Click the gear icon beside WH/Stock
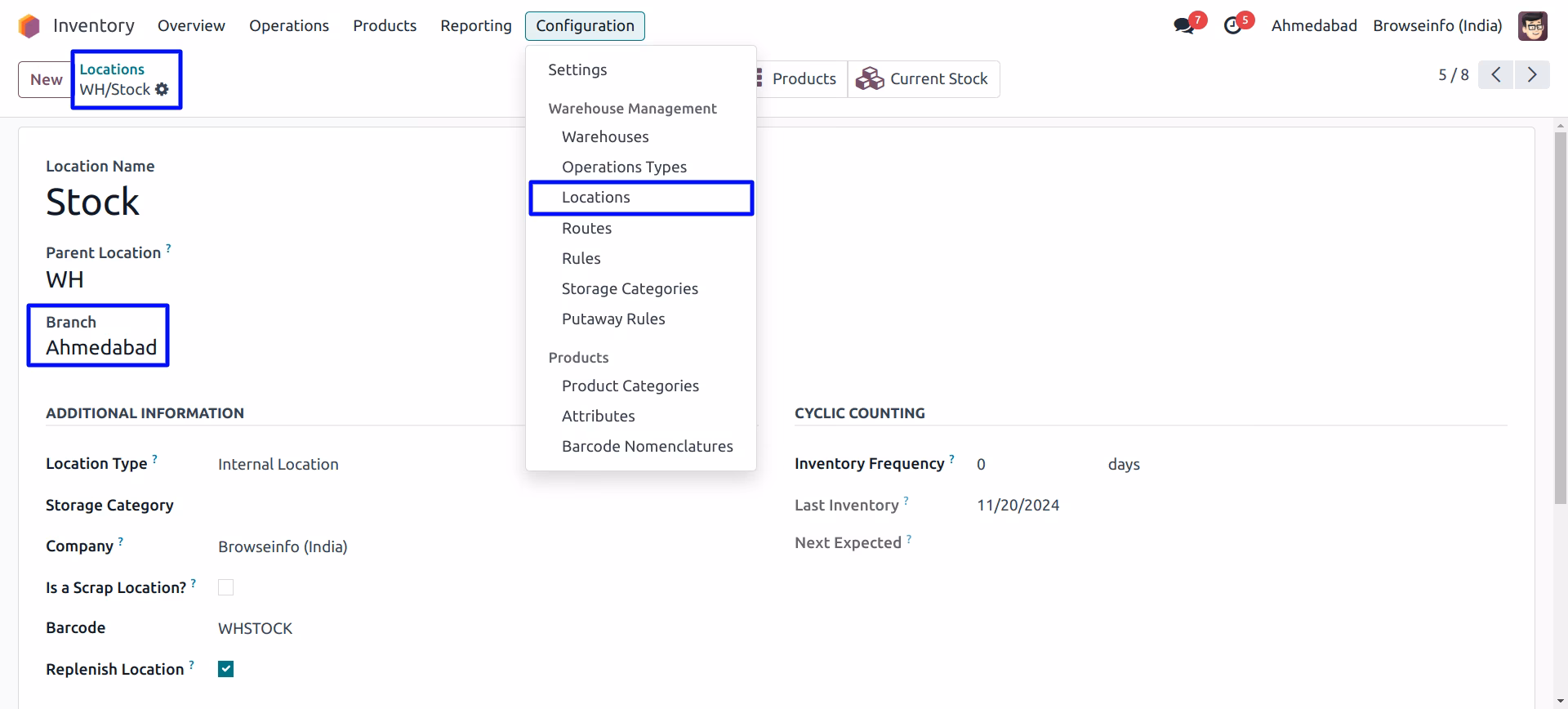This screenshot has width=1568, height=709. 162,89
